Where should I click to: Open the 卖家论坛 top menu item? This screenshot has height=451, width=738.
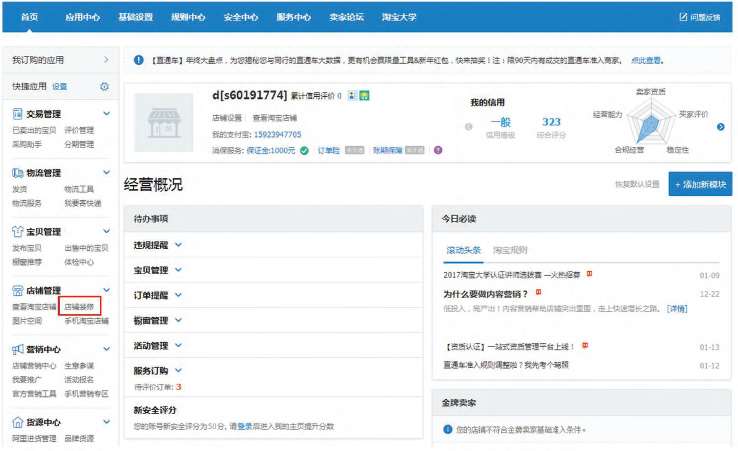tap(347, 17)
